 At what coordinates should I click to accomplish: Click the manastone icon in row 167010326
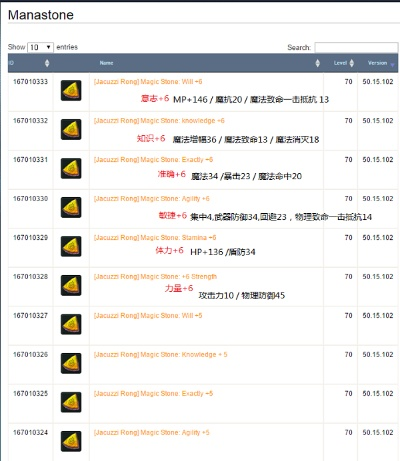click(71, 363)
